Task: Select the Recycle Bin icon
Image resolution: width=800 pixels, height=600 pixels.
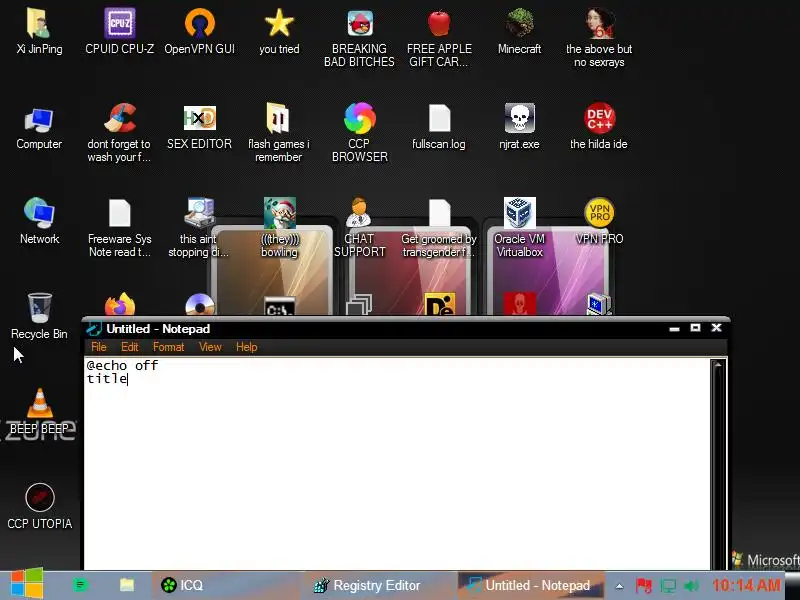Action: [x=39, y=308]
